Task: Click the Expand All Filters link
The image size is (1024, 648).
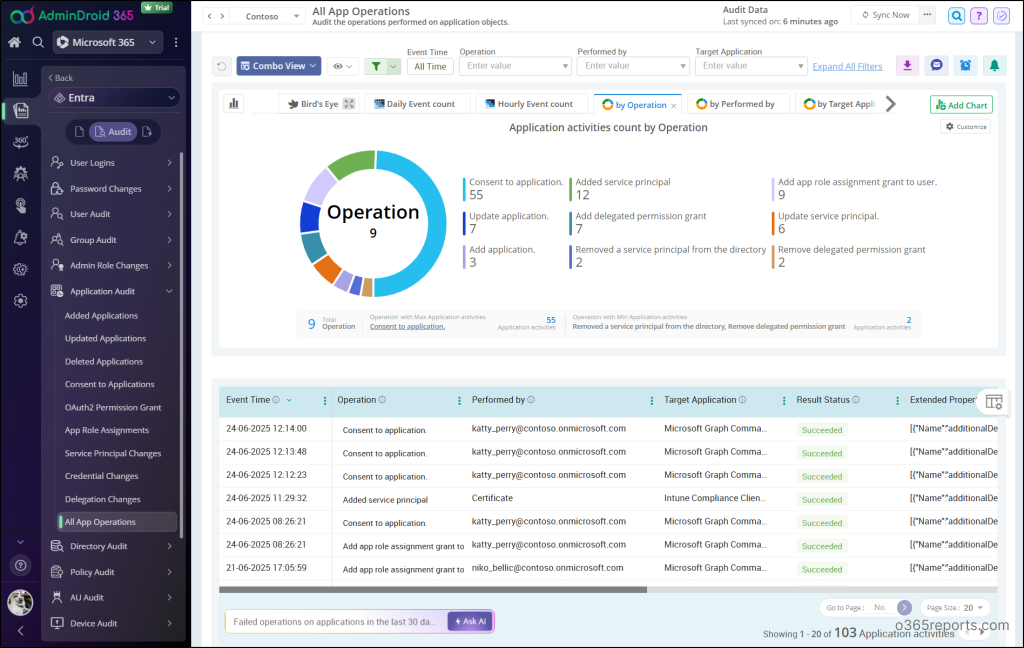Action: pos(847,66)
